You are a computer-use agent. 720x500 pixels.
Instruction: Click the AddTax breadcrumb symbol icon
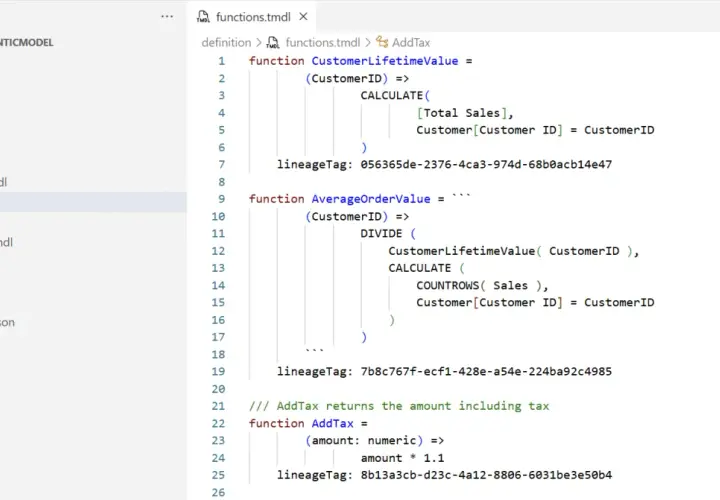pos(382,42)
